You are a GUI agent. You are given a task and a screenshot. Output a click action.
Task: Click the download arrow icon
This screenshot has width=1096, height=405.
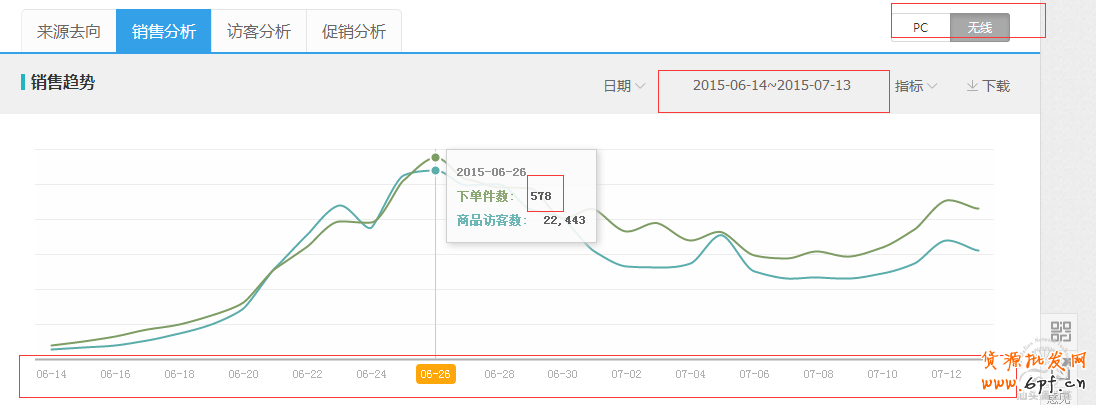tap(971, 86)
